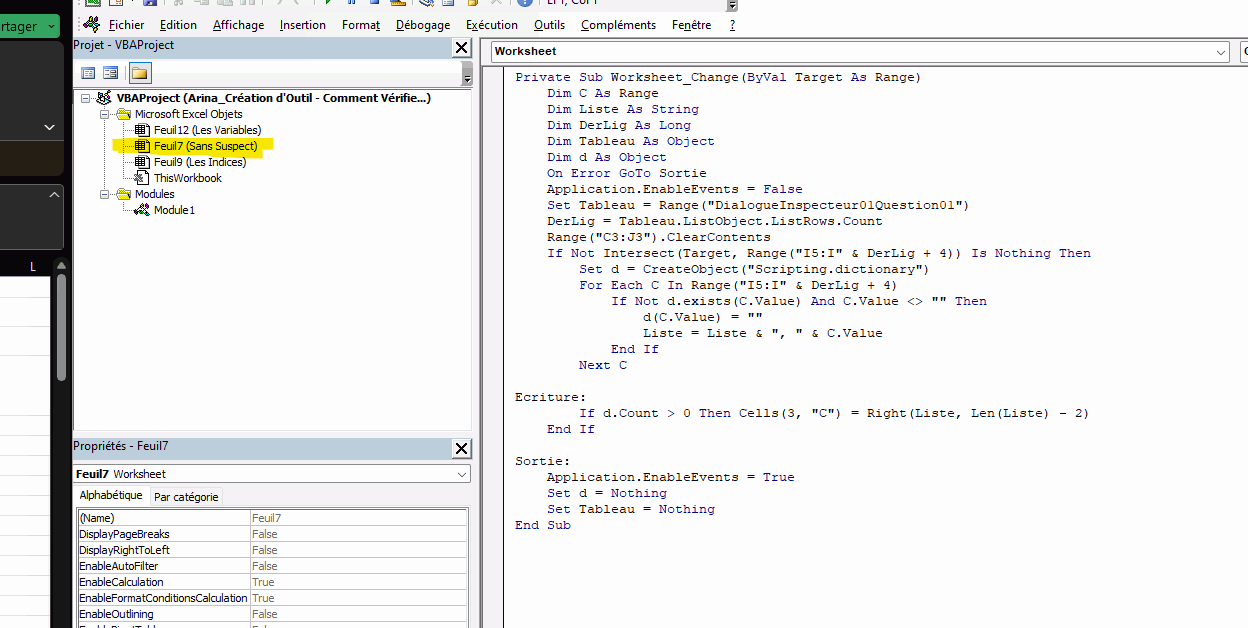Close the Projet - VBAProject panel
The image size is (1248, 628).
[461, 47]
